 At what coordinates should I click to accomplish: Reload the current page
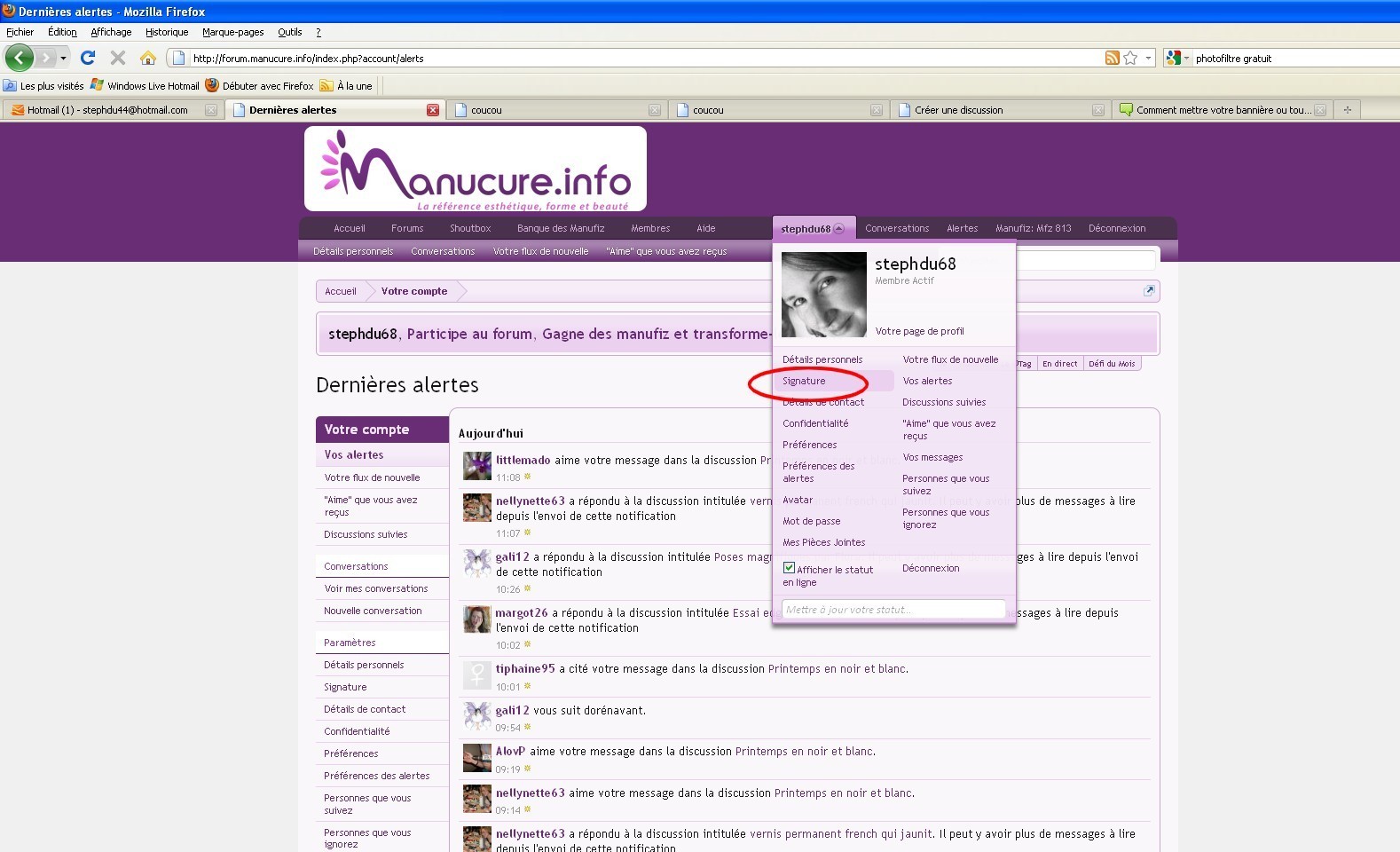(87, 58)
